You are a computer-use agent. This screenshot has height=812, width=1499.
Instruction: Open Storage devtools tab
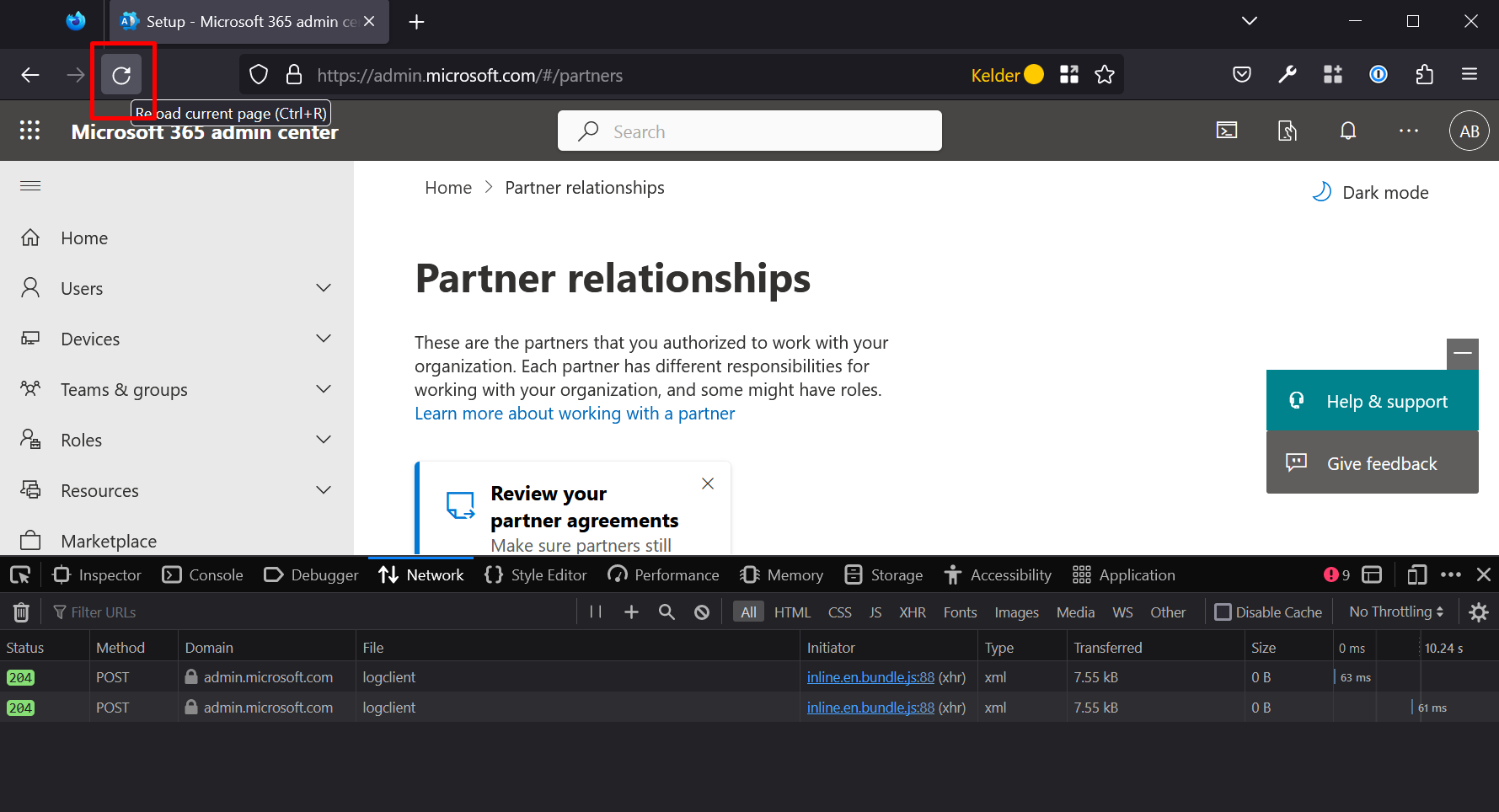point(884,575)
